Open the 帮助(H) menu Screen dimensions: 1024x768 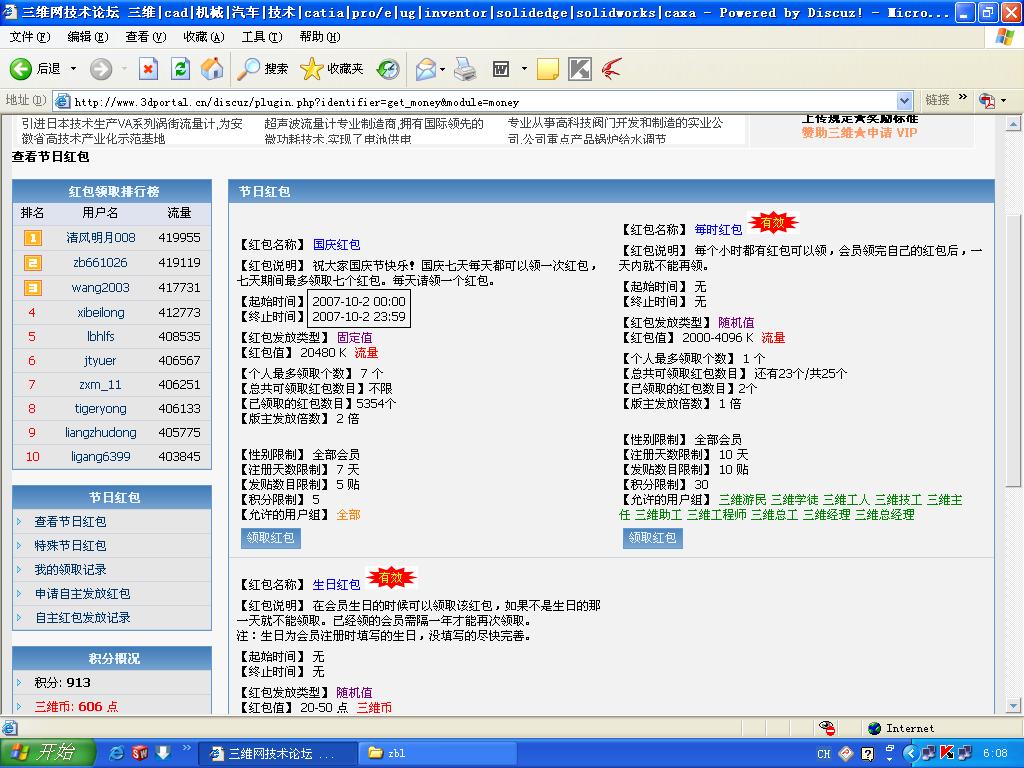pyautogui.click(x=320, y=37)
